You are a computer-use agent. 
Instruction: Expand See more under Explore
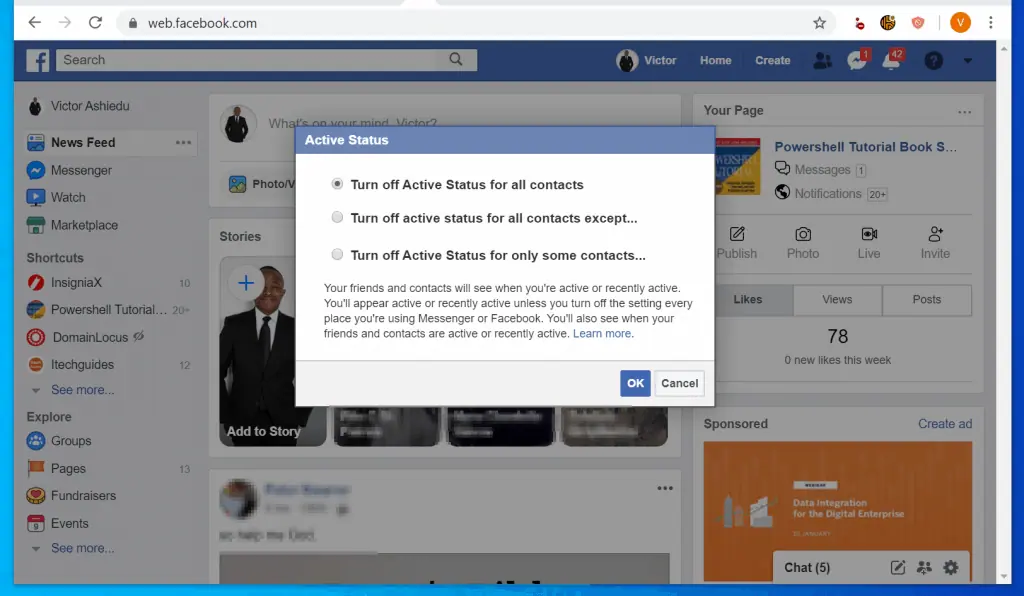(83, 548)
